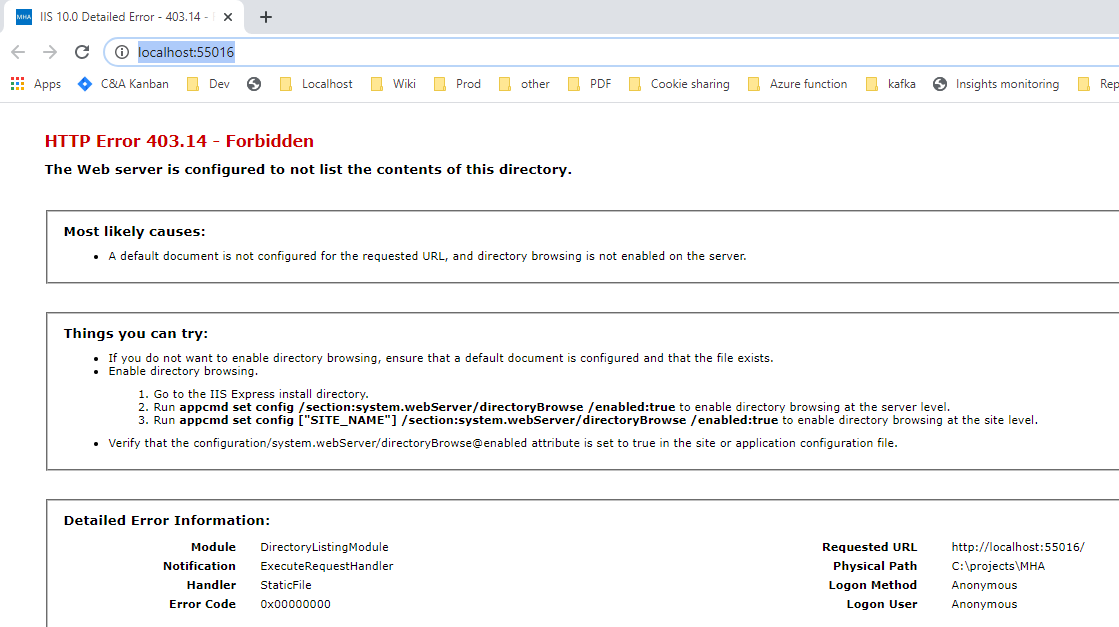Expand the Dev bookmarks folder
This screenshot has height=627, width=1119.
[208, 84]
